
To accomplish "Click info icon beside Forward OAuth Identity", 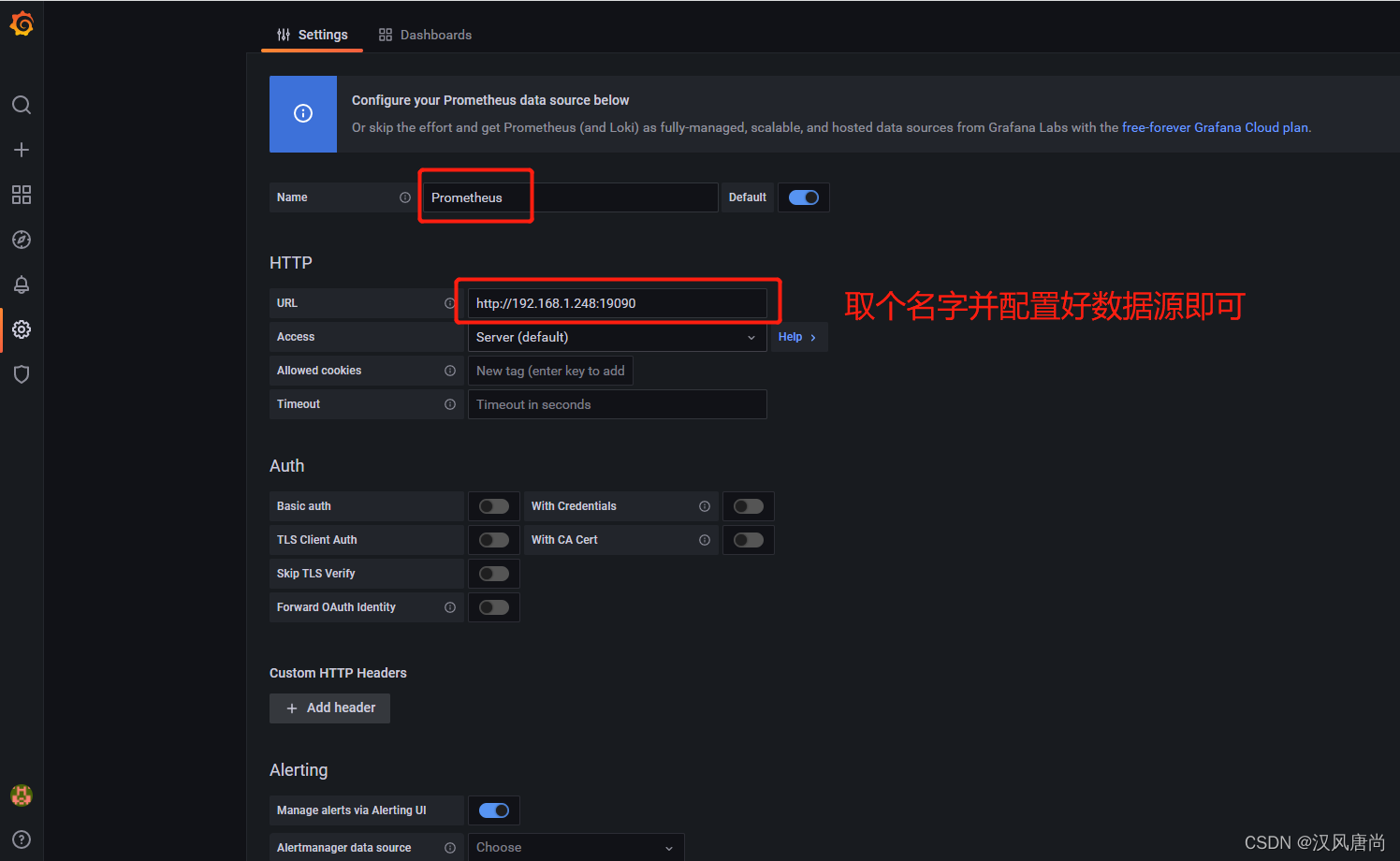I will point(450,607).
